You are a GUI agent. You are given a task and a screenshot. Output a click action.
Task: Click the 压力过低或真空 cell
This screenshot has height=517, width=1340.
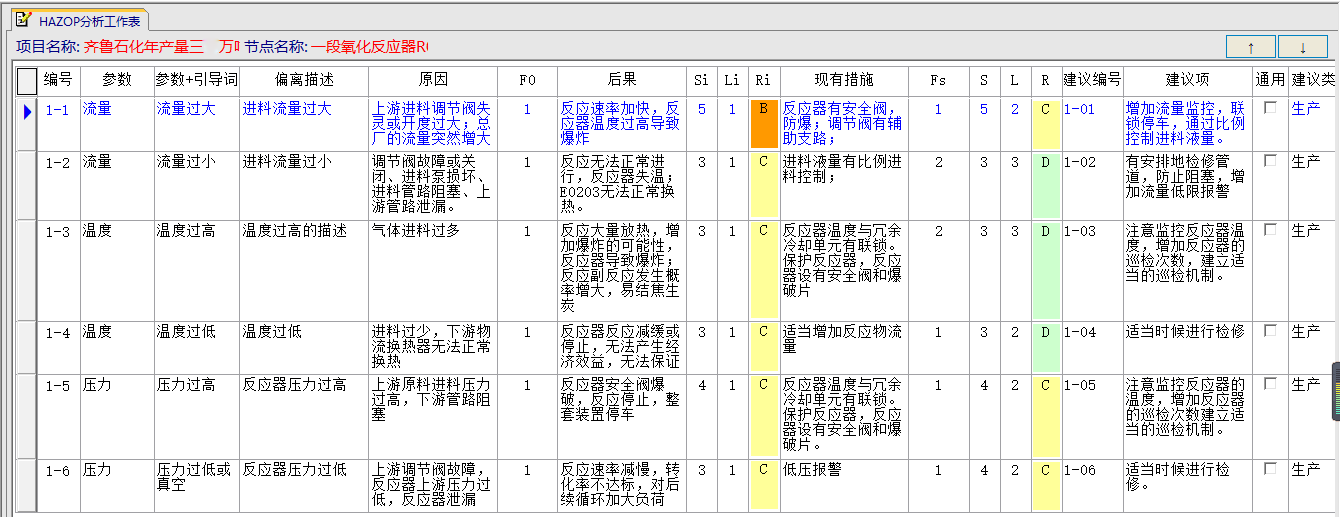[196, 486]
